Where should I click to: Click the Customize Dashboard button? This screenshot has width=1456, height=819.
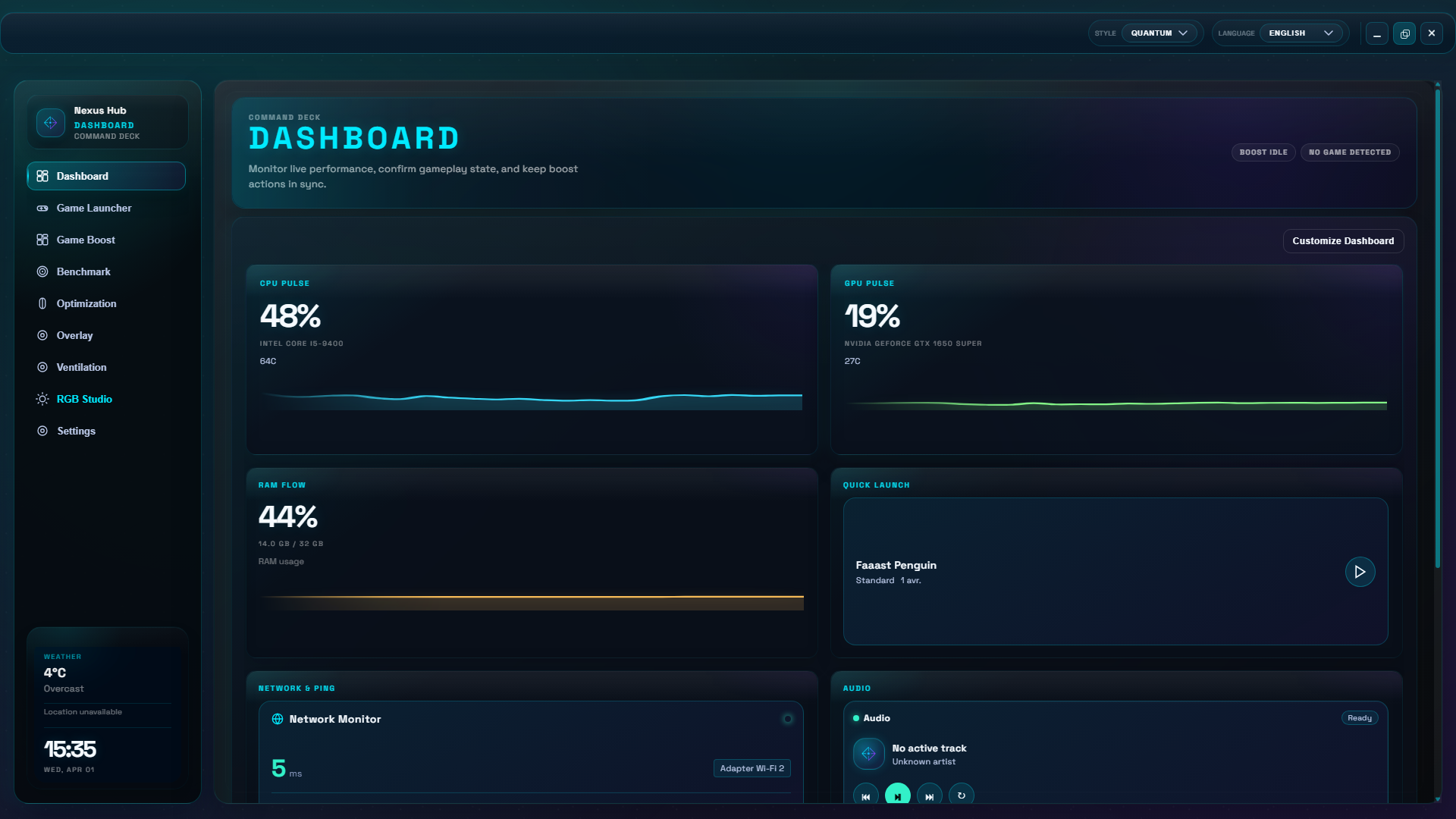1342,241
